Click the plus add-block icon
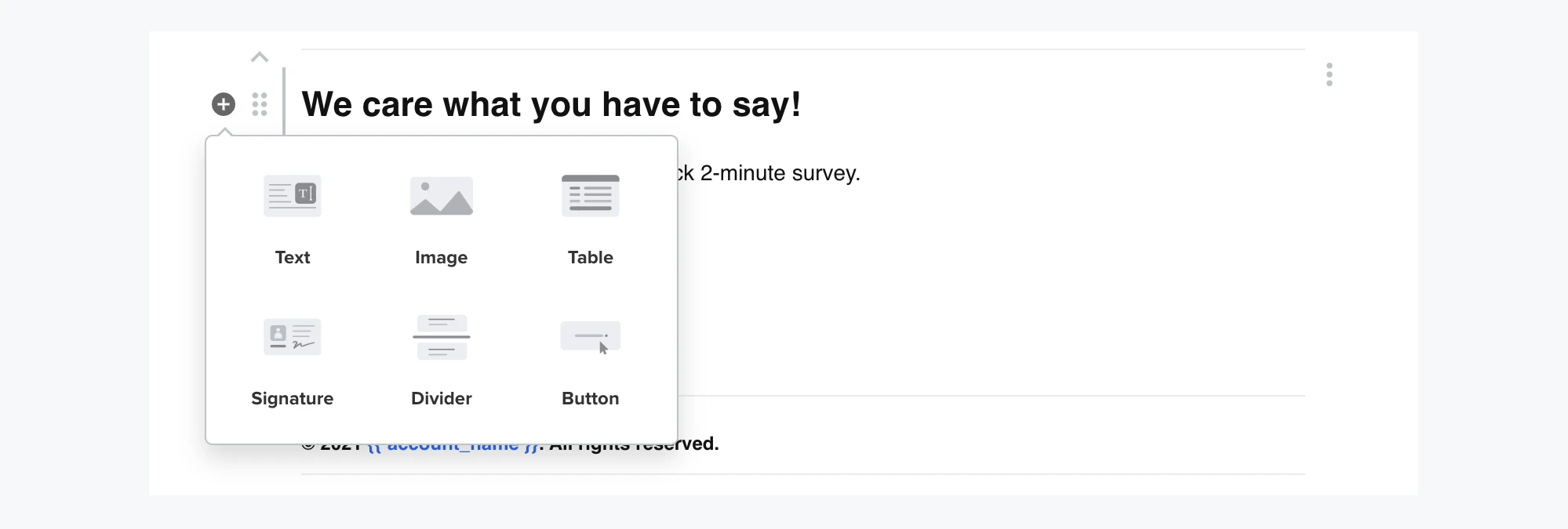 224,104
